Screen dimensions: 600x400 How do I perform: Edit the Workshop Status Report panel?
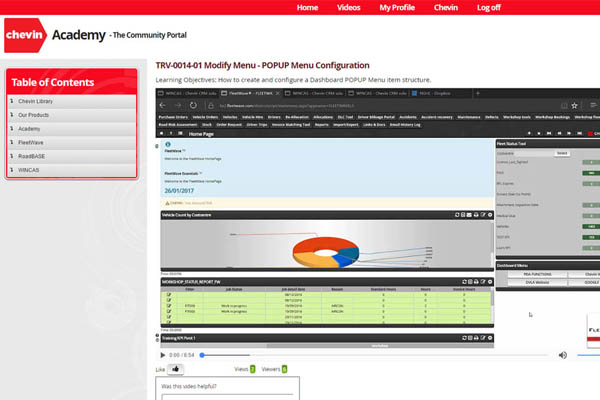click(483, 282)
